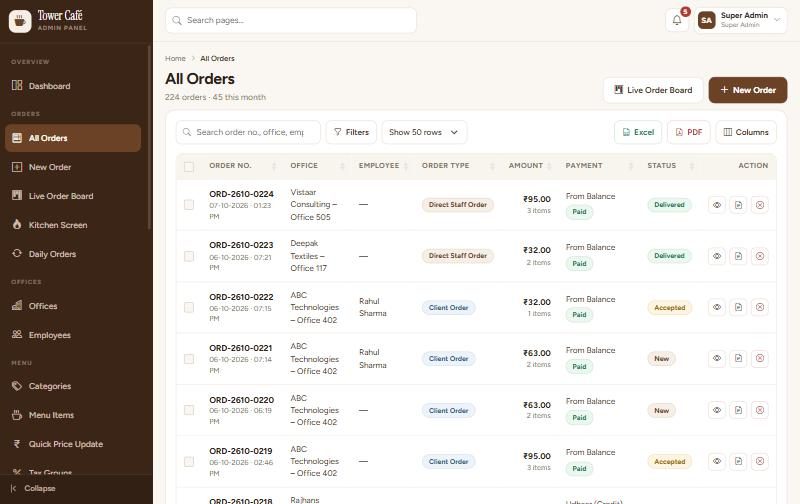Viewport: 800px width, 504px height.
Task: Open invoice icon for ORD-2610-0223
Action: tap(738, 256)
